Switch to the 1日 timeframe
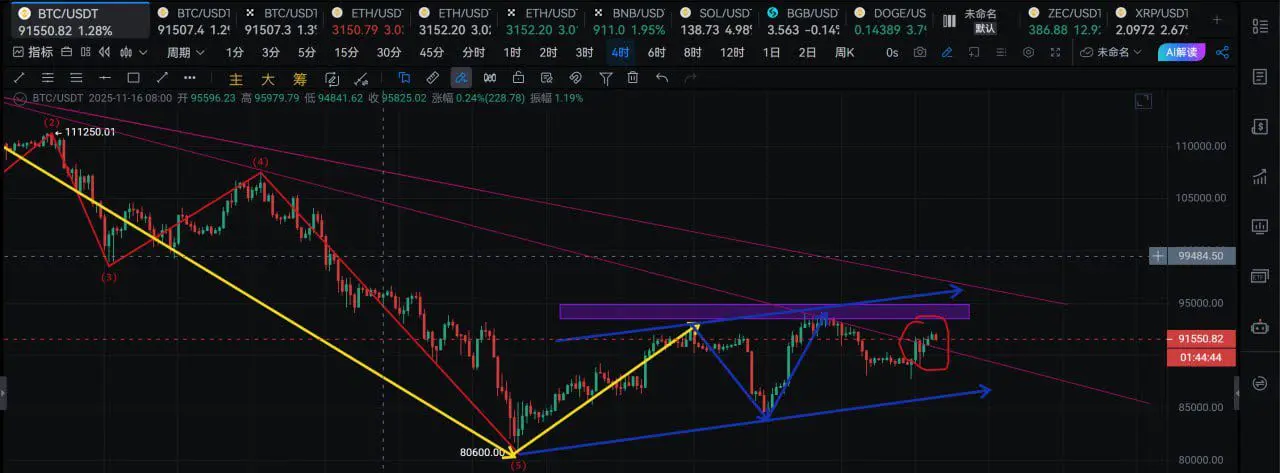 tap(771, 52)
